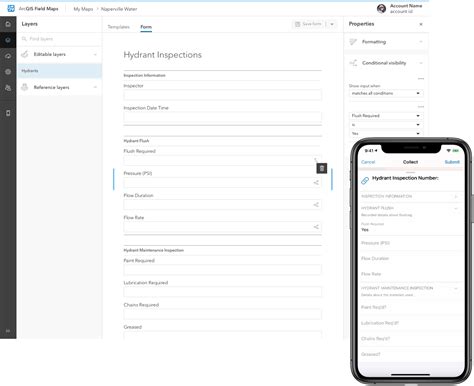Open the Flush Required condition dropdown
Image resolution: width=474 pixels, height=386 pixels.
point(386,116)
